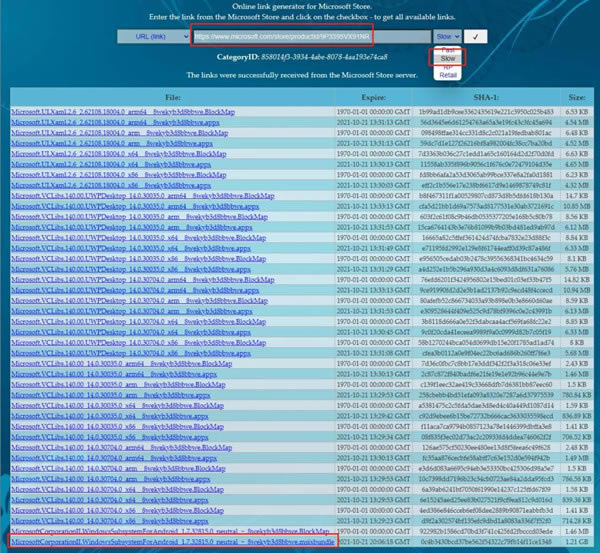
Task: Click the SHA-1 column header
Action: (x=486, y=98)
